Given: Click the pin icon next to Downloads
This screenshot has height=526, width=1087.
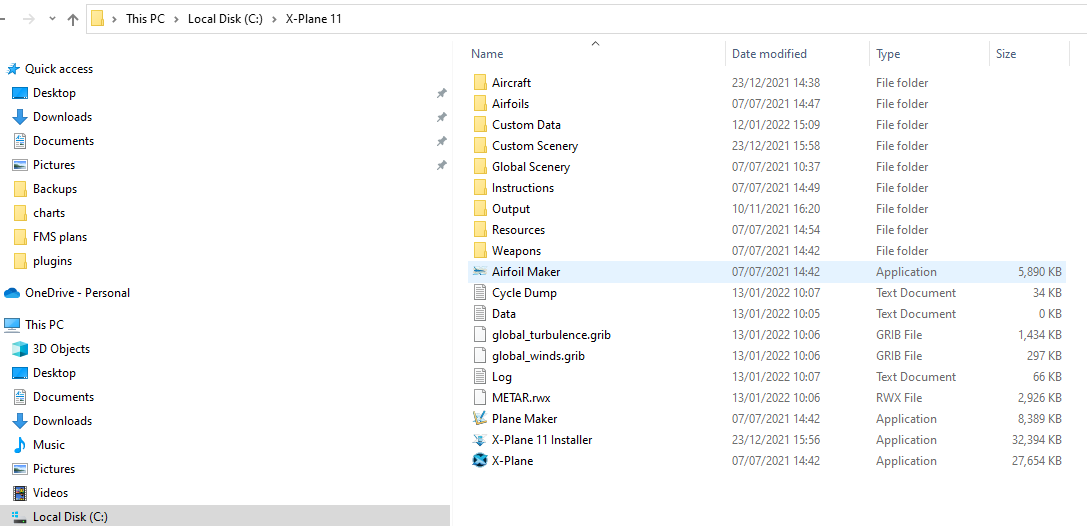Looking at the screenshot, I should (x=441, y=117).
